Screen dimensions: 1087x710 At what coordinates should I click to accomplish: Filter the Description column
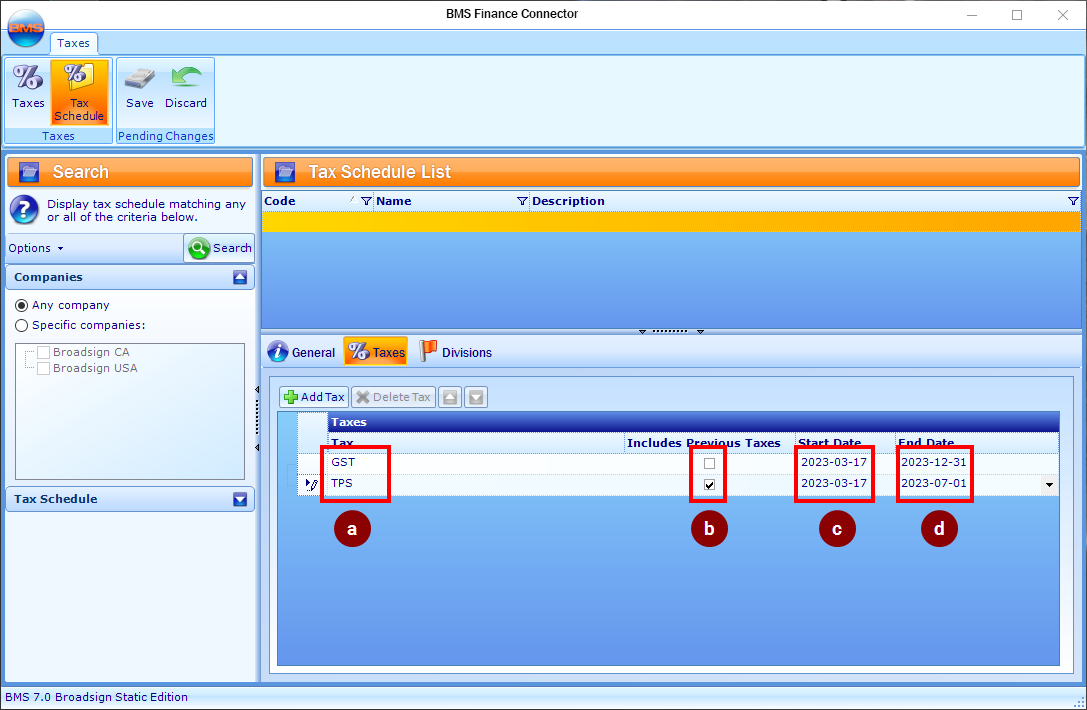tap(1073, 201)
